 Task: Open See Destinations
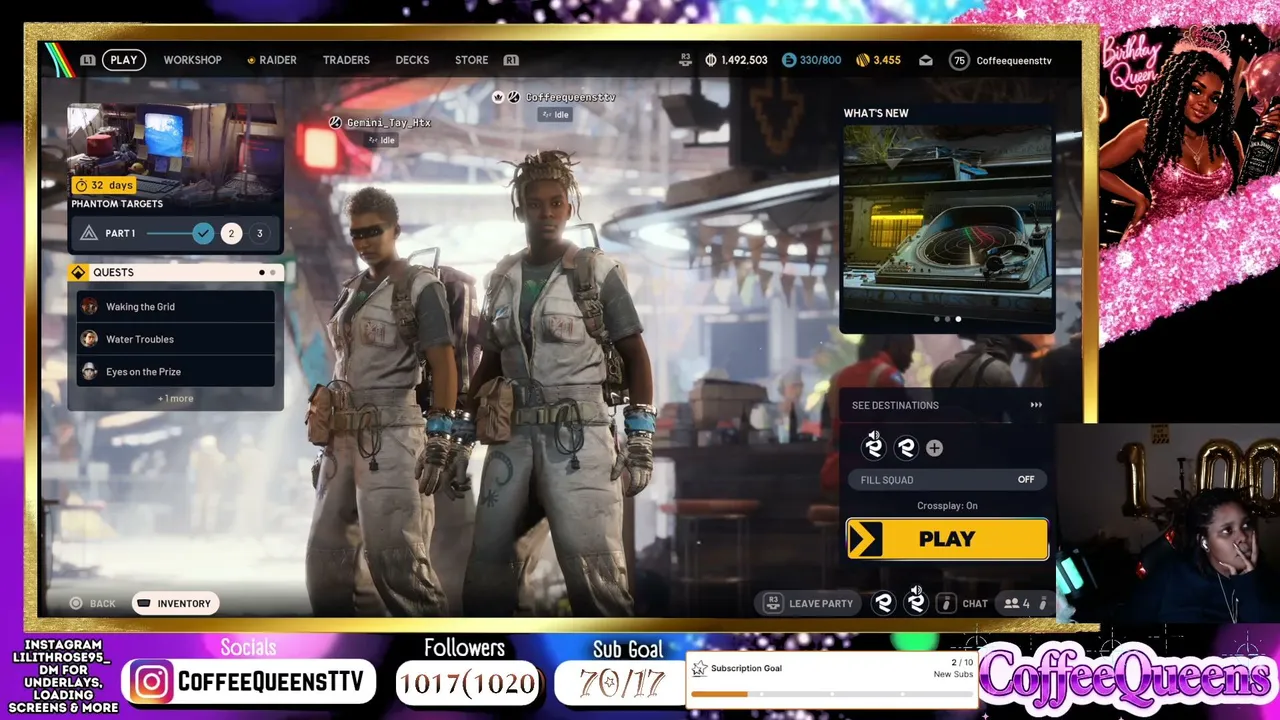[947, 405]
